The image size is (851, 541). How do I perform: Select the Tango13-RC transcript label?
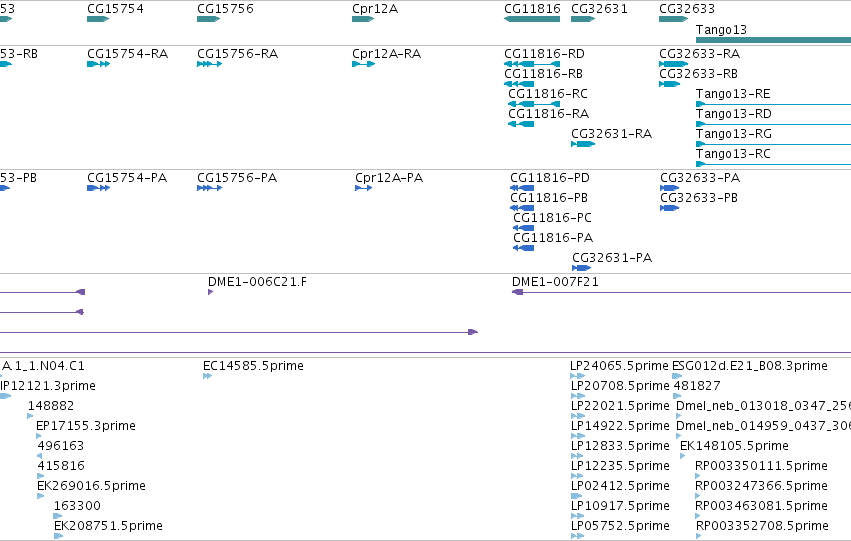tap(733, 154)
